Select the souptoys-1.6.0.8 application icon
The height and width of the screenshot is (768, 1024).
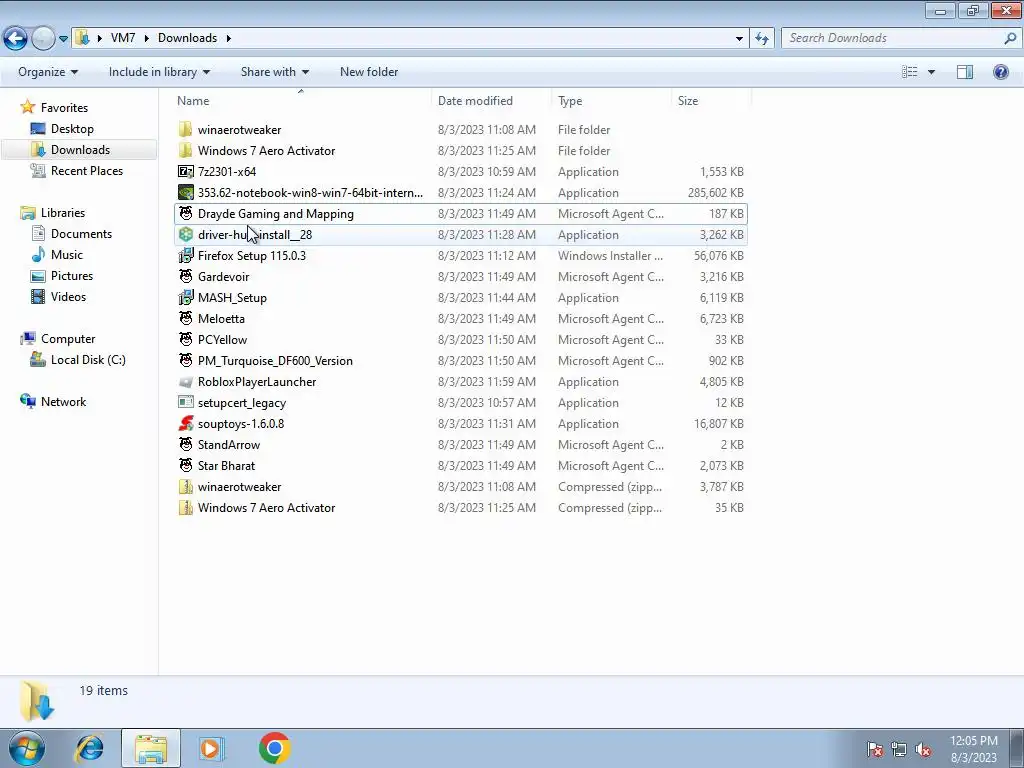[x=185, y=424]
